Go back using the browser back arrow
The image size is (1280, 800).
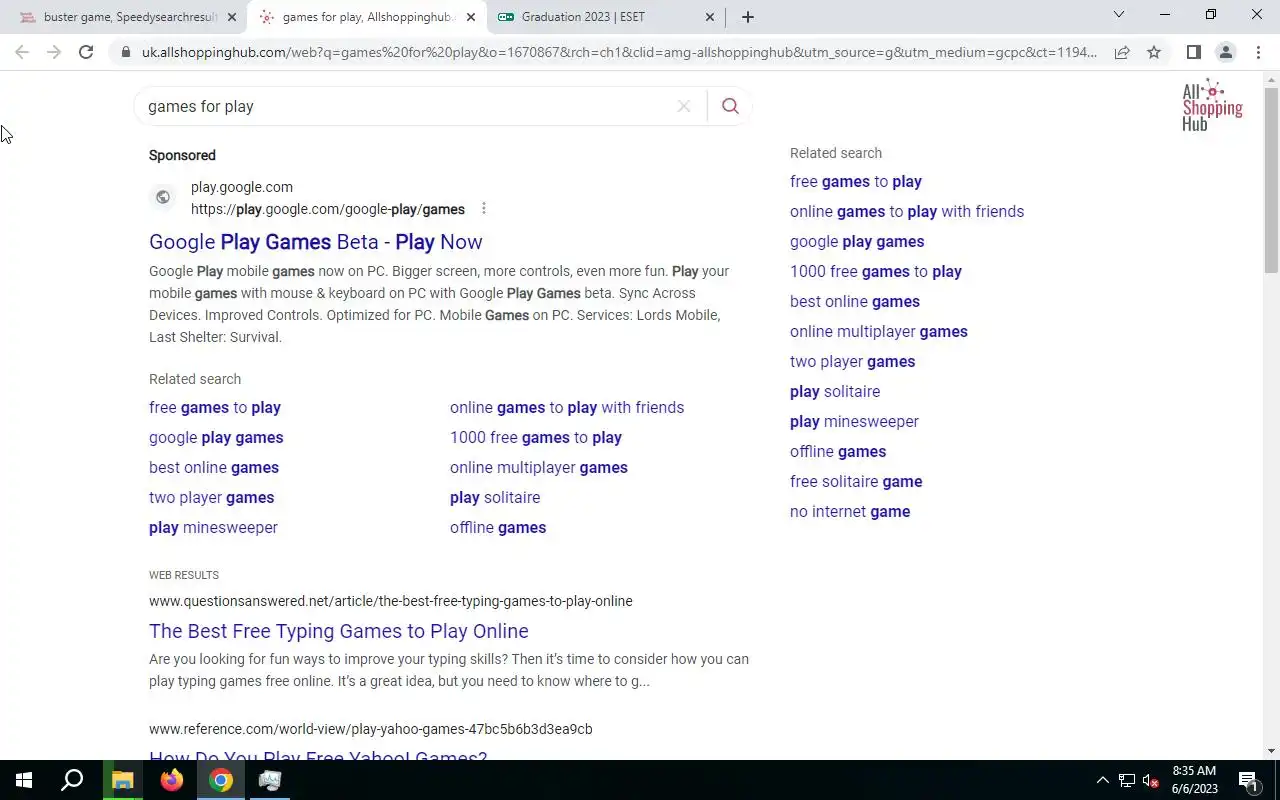pyautogui.click(x=22, y=52)
